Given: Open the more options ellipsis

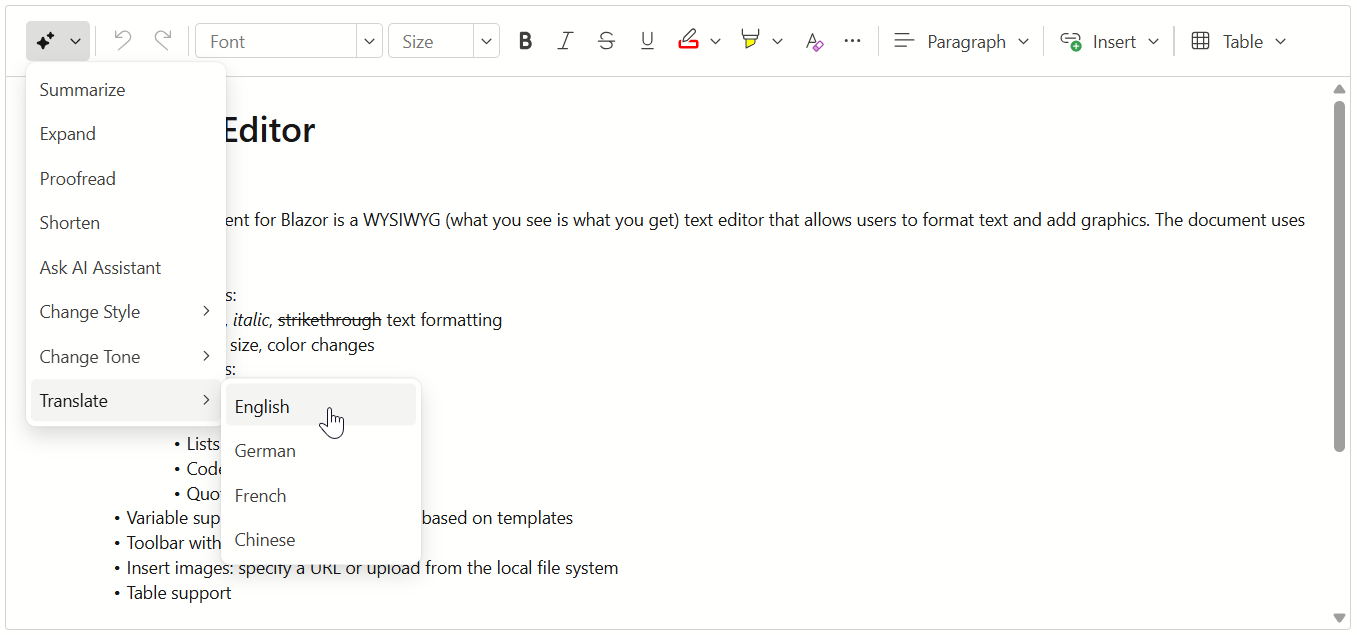Looking at the screenshot, I should [x=852, y=41].
